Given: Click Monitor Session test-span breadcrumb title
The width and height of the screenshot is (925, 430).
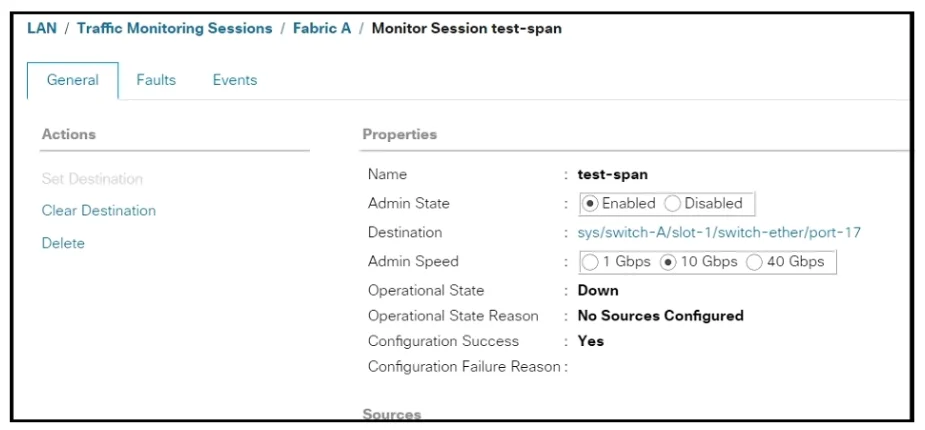Looking at the screenshot, I should (467, 28).
